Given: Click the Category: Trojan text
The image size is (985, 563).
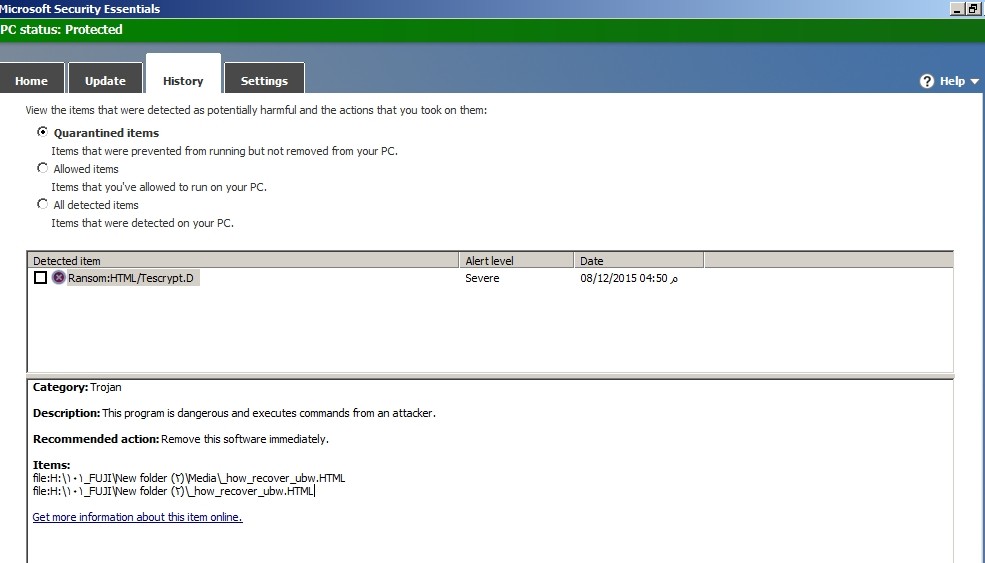Looking at the screenshot, I should [x=77, y=387].
